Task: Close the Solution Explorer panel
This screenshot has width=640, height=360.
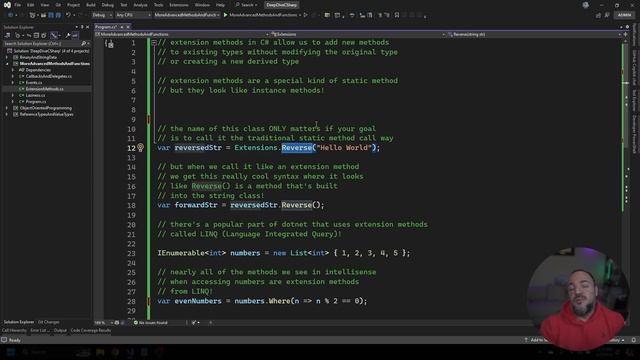Action: (x=87, y=27)
